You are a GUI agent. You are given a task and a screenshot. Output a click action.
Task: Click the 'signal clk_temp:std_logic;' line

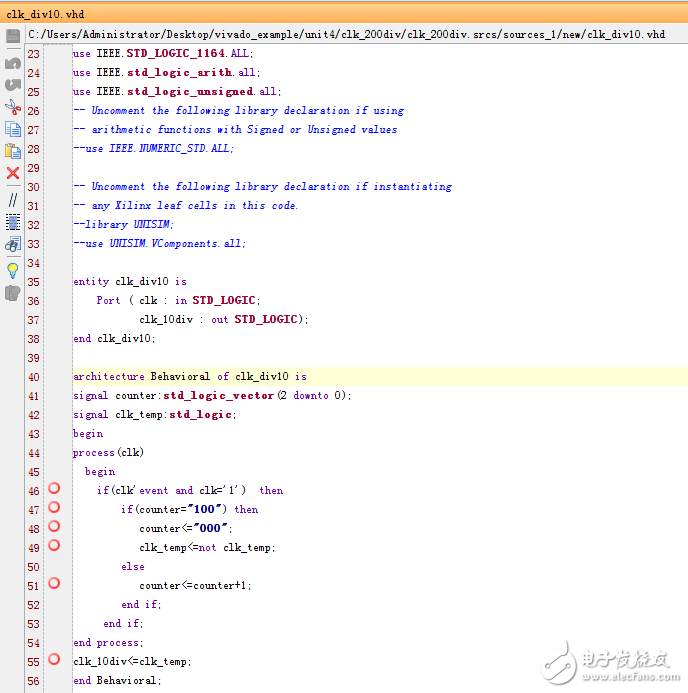(x=155, y=415)
